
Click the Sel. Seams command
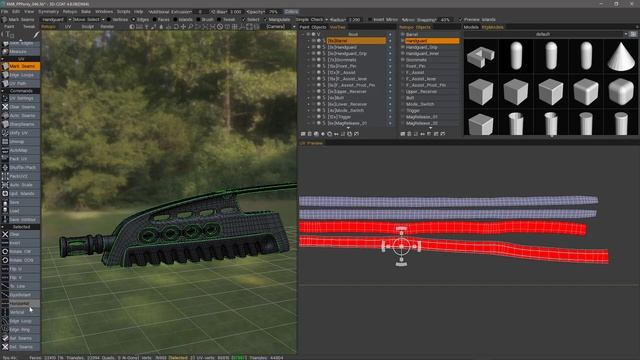[20, 338]
